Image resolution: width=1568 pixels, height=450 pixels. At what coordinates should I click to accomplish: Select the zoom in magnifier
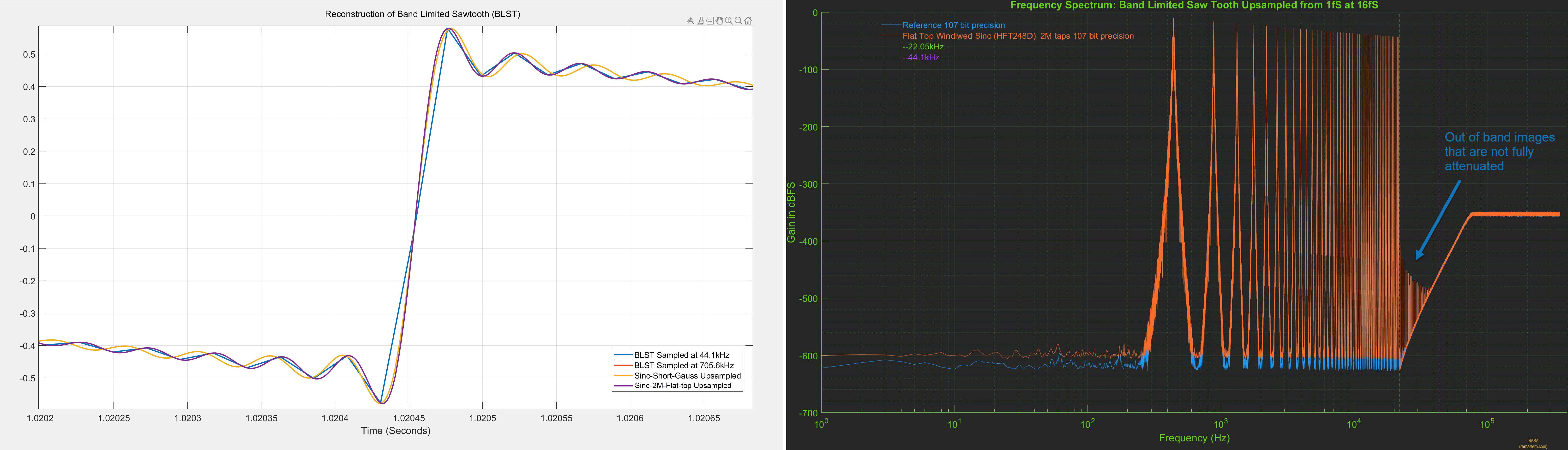coord(729,21)
